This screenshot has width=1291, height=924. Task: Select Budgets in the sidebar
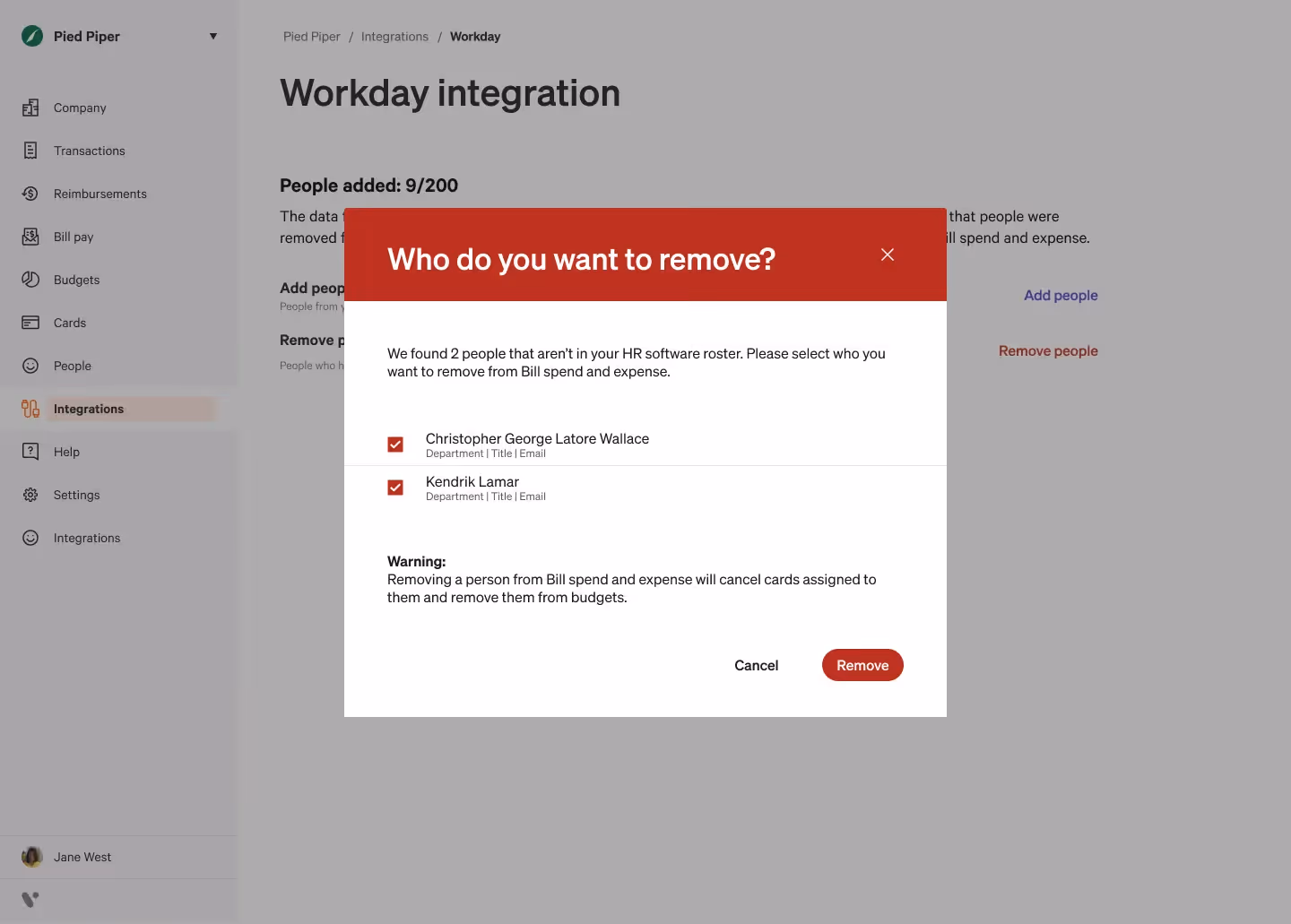tap(77, 280)
